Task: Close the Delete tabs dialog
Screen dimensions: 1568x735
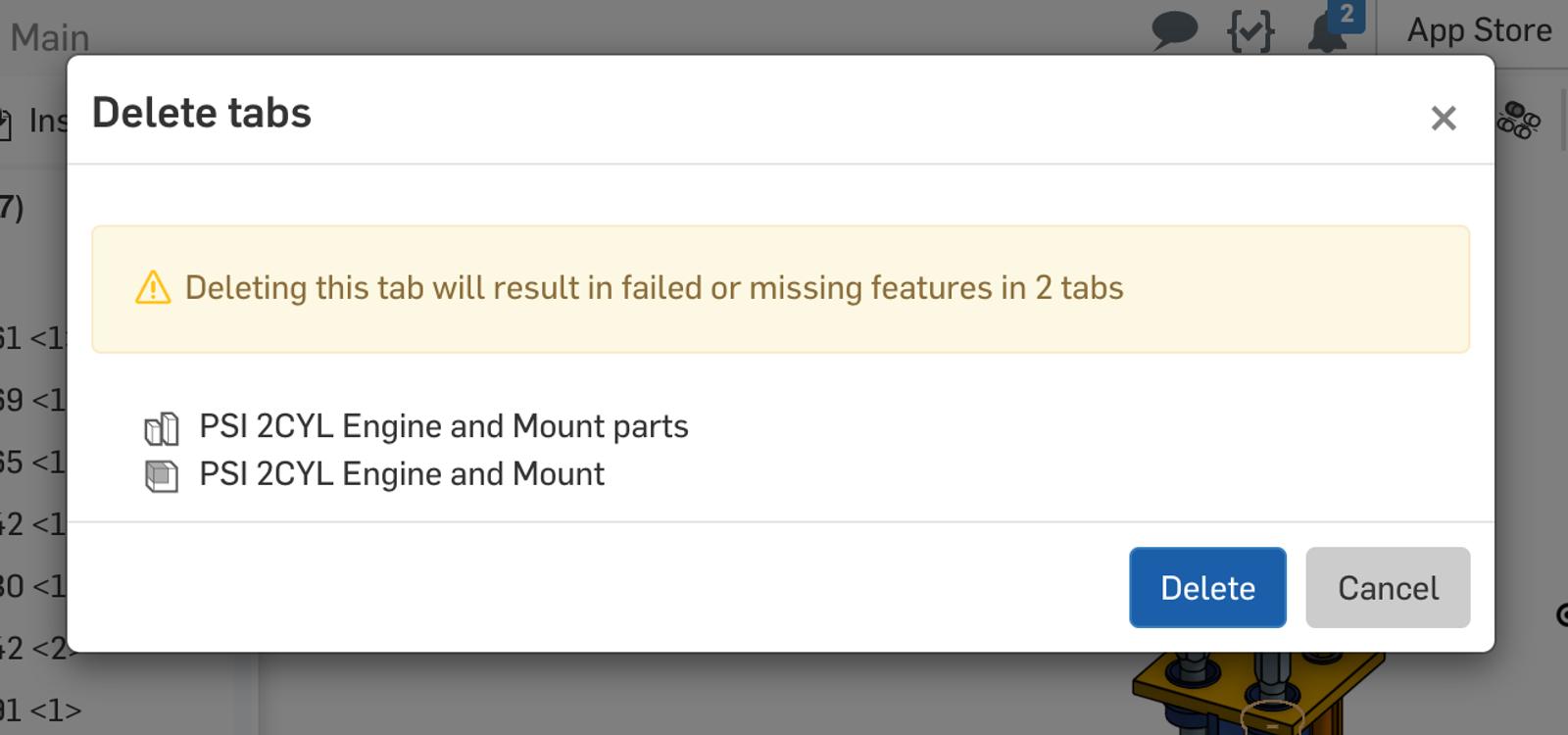Action: pos(1443,119)
